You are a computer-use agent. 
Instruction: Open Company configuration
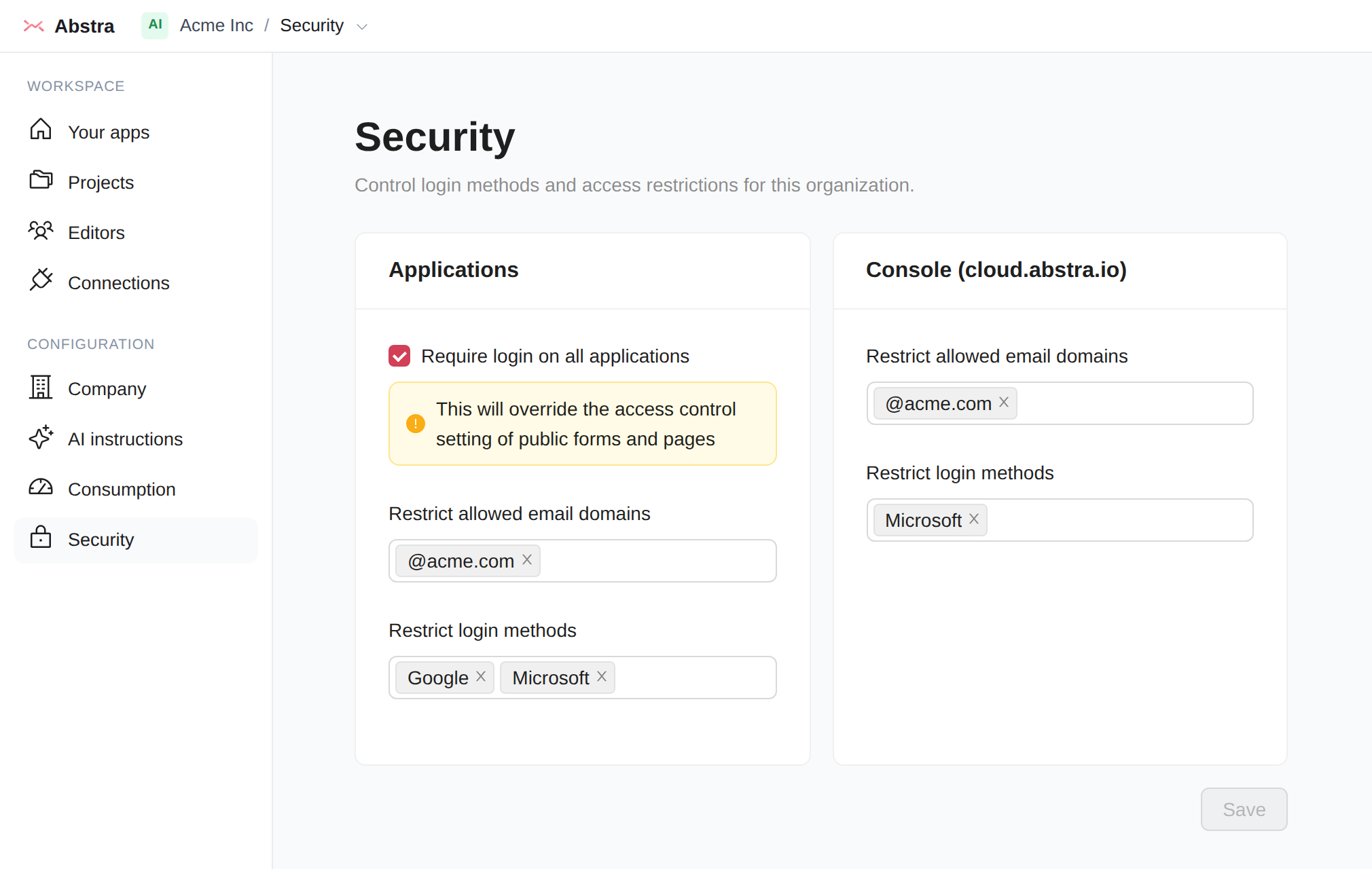(x=136, y=388)
